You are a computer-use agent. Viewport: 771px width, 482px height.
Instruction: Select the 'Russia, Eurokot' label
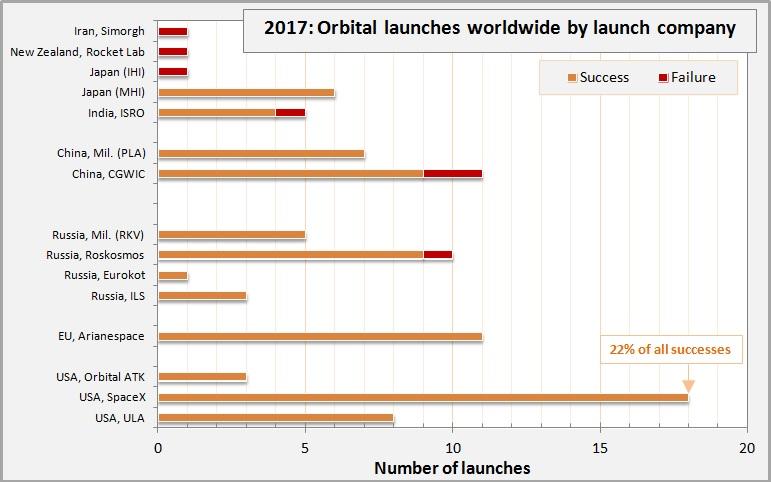(x=104, y=275)
